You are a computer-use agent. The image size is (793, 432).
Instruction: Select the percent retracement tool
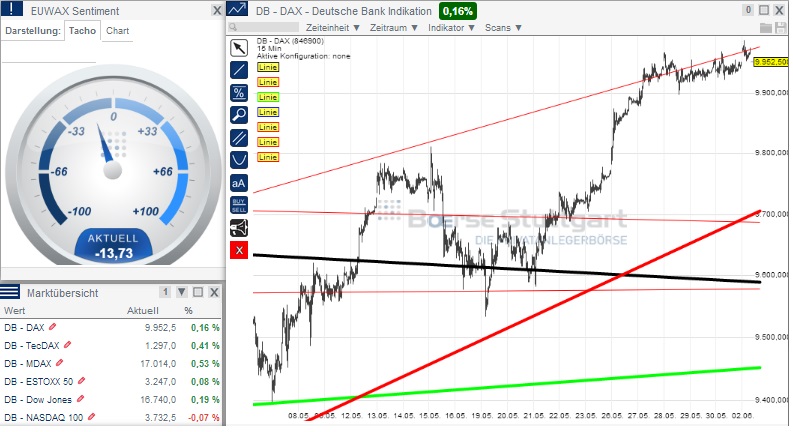239,93
